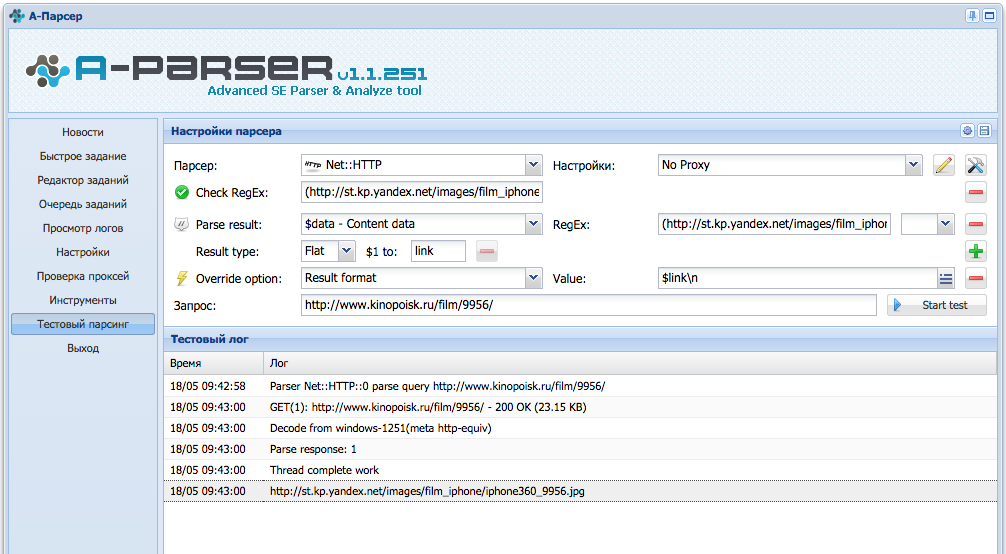Click the Лог column header
1006x554 pixels.
tap(630, 363)
